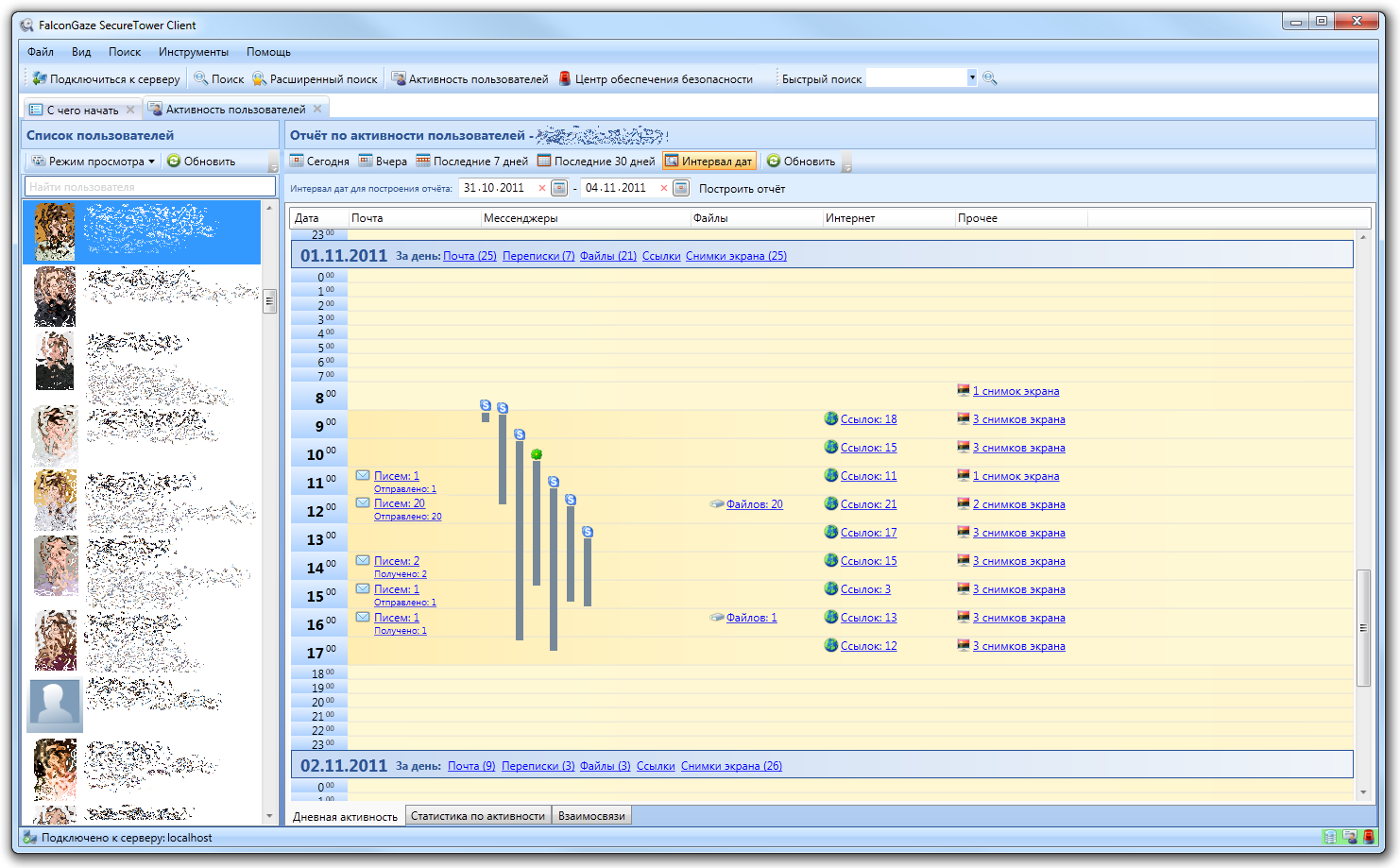Open calendar picker for start date
The image size is (1400, 868).
[559, 188]
